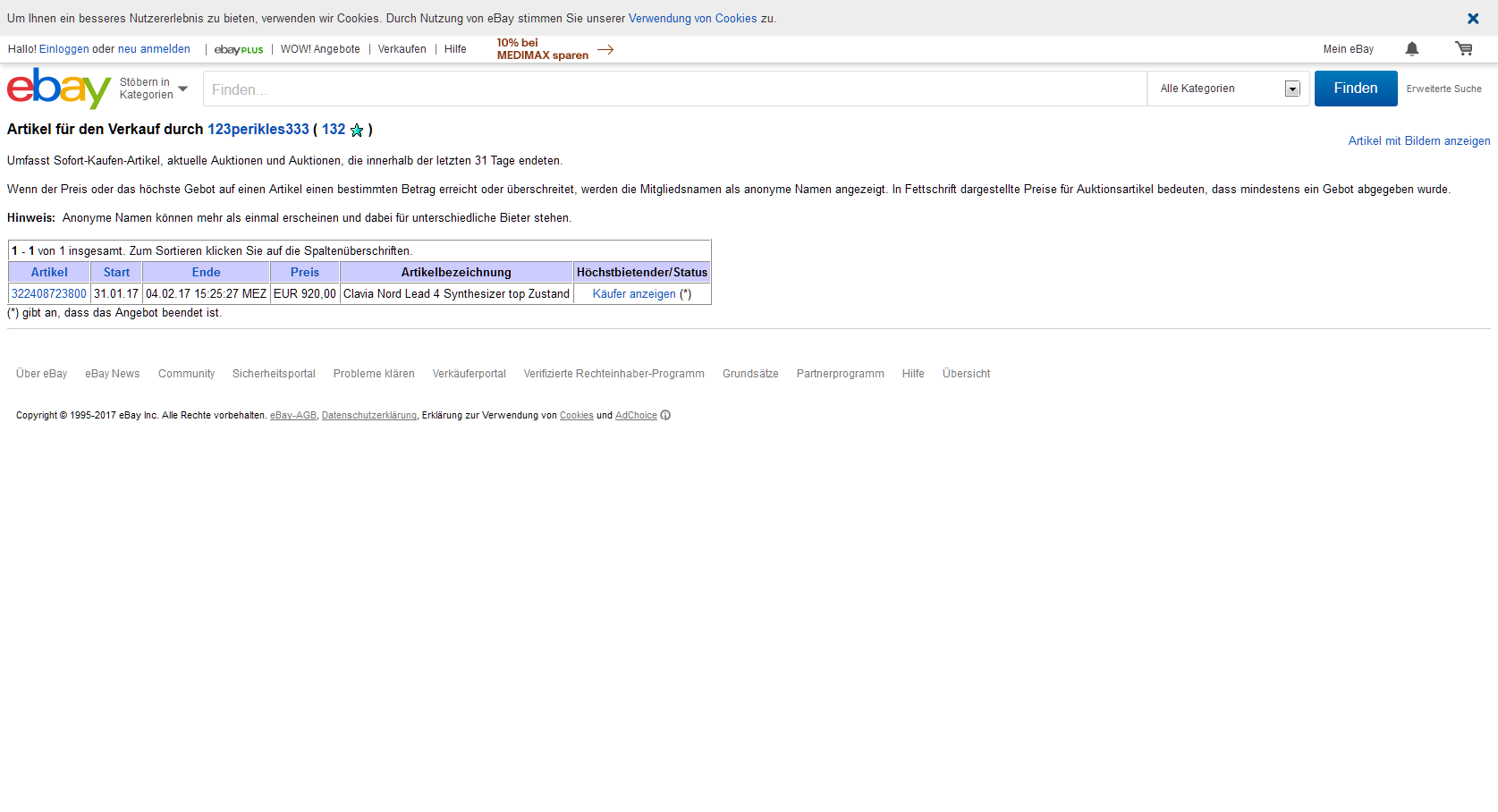Click Käufer anzeigen link
The height and width of the screenshot is (812, 1498).
tap(634, 294)
